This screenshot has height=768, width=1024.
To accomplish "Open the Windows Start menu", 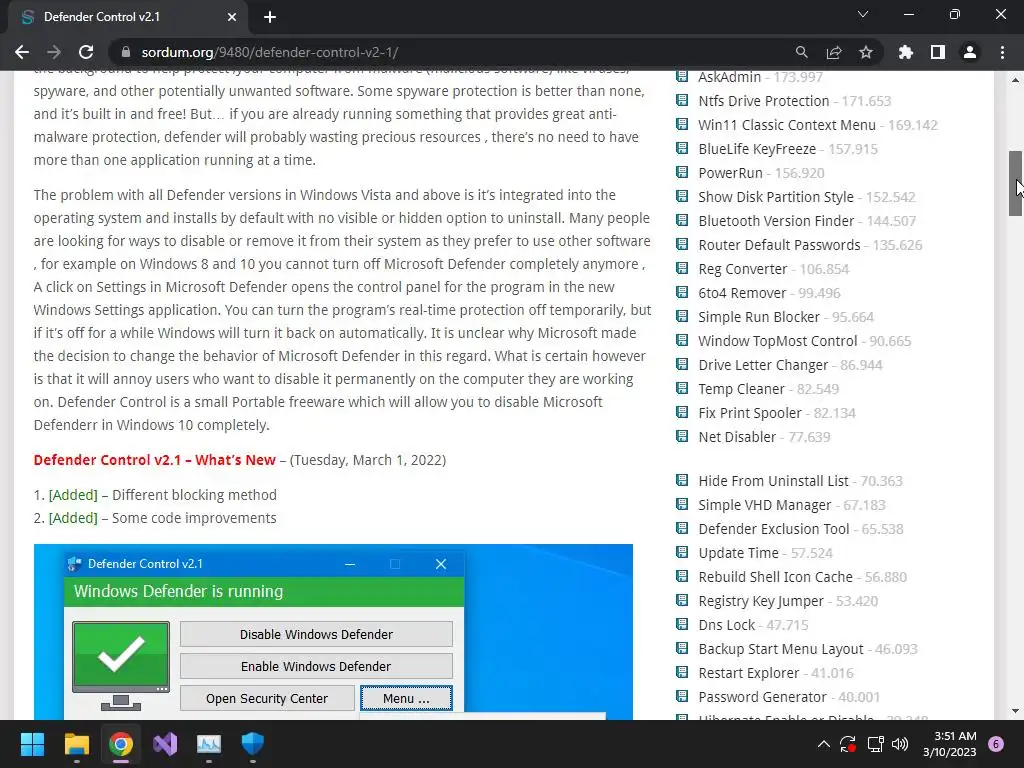I will [32, 744].
